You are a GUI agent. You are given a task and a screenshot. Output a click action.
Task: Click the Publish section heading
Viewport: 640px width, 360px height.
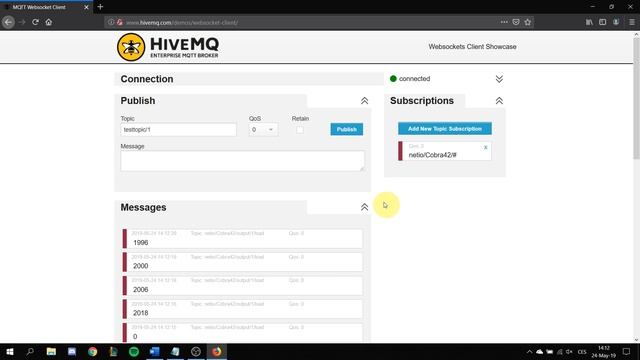tap(138, 101)
